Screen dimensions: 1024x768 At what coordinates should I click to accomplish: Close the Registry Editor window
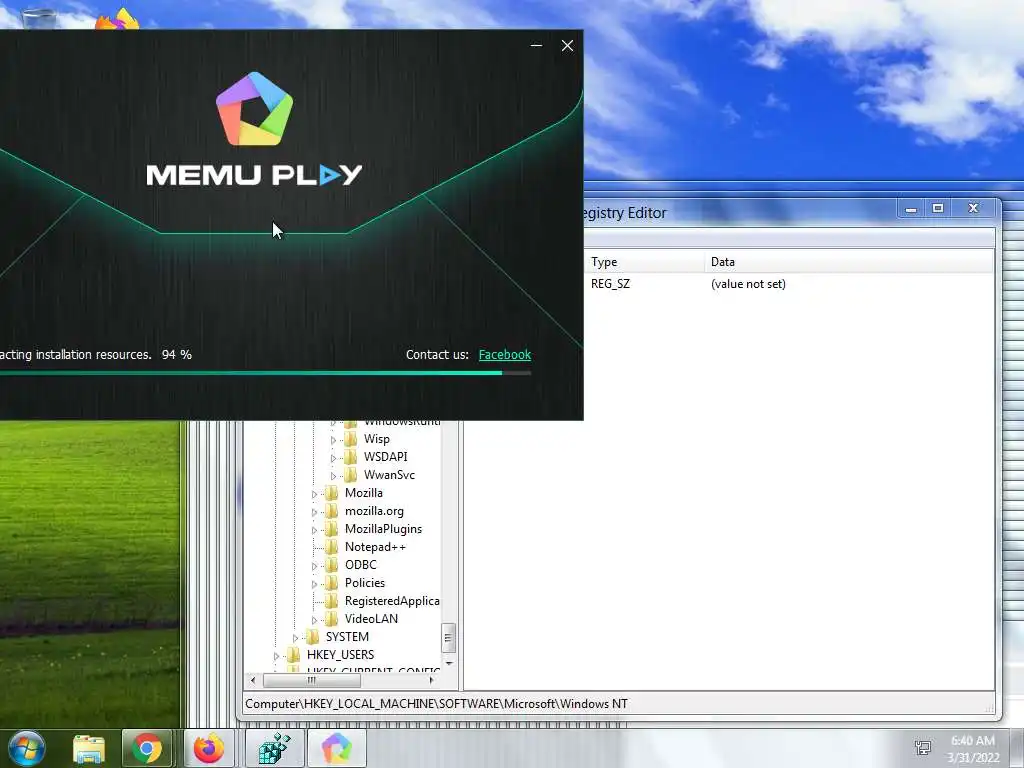point(973,209)
